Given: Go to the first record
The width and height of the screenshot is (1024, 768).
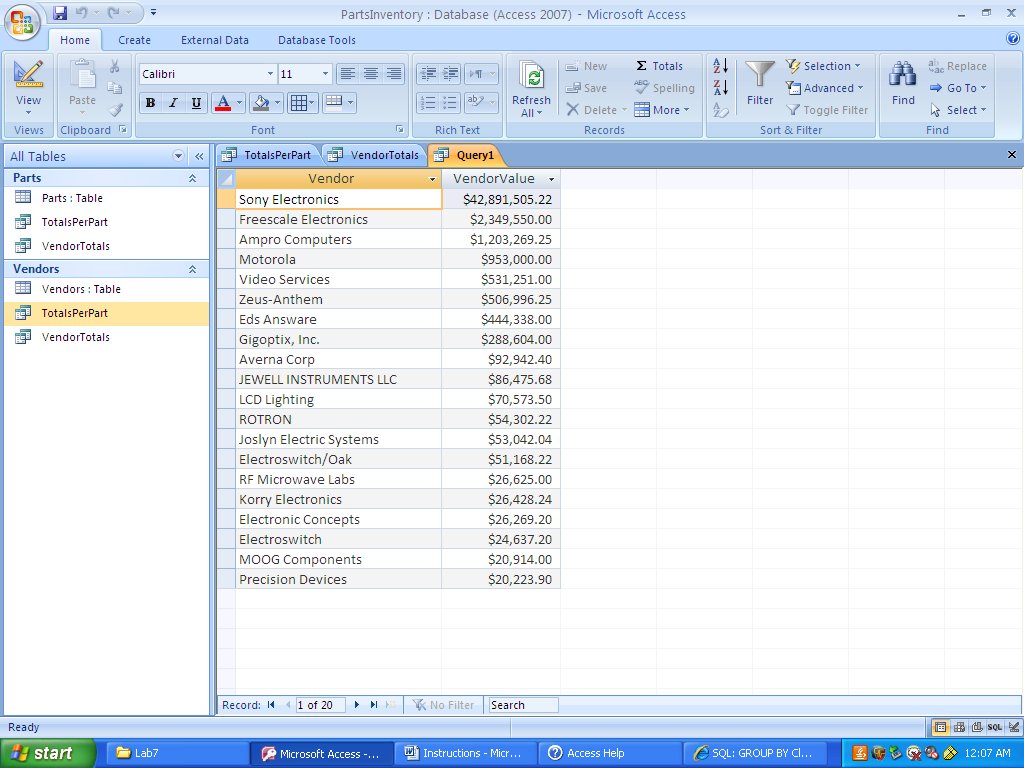Looking at the screenshot, I should [x=271, y=705].
